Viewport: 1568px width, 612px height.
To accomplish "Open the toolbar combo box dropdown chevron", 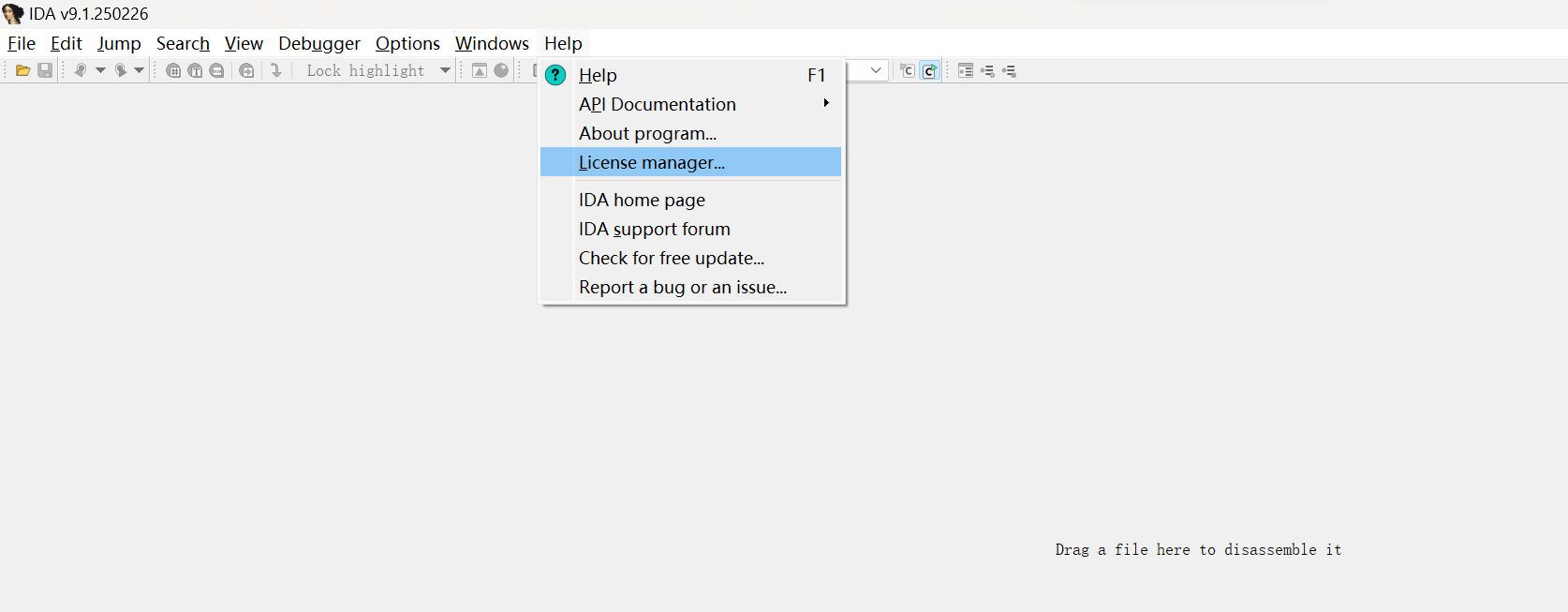I will tap(876, 70).
